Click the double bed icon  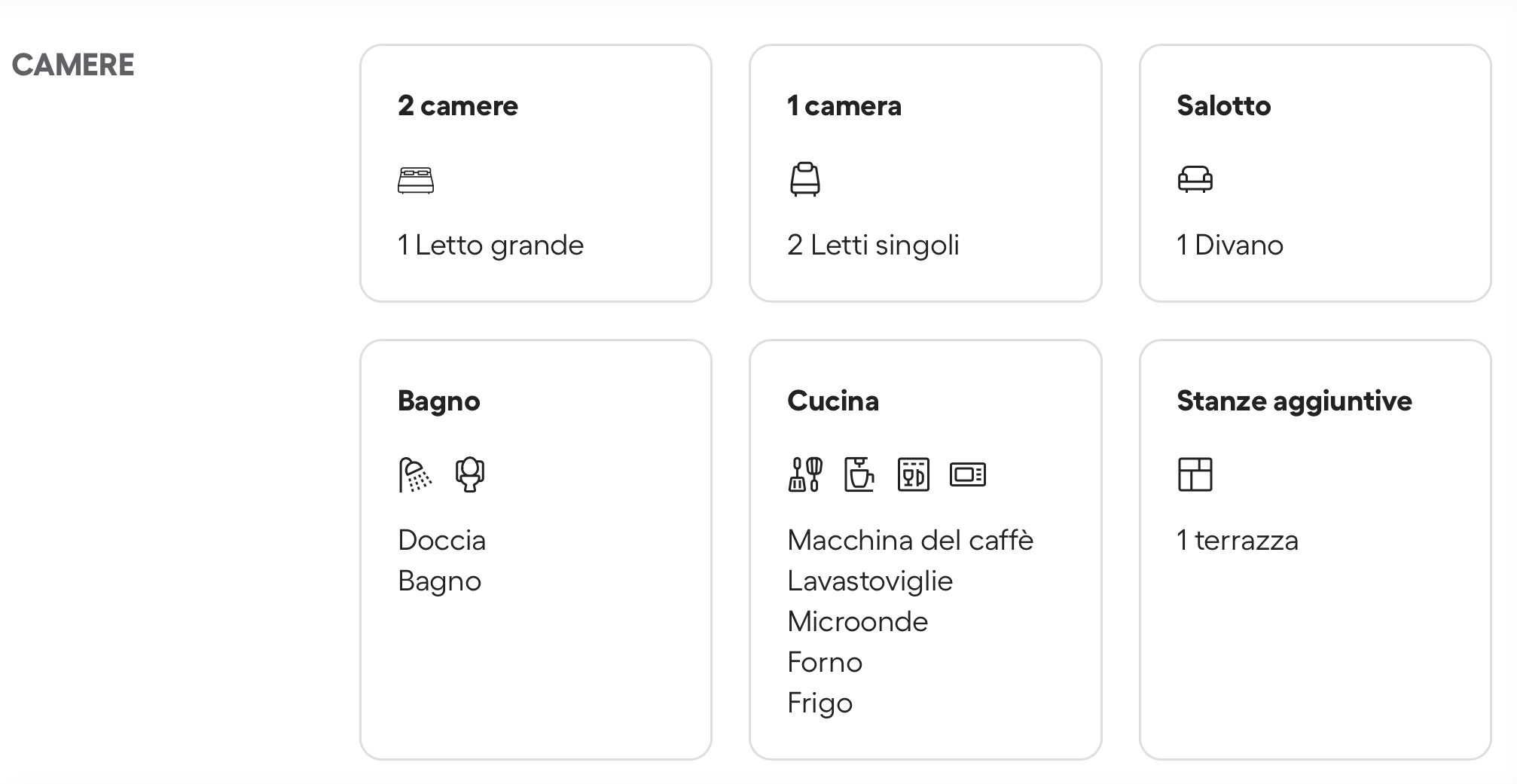point(416,181)
